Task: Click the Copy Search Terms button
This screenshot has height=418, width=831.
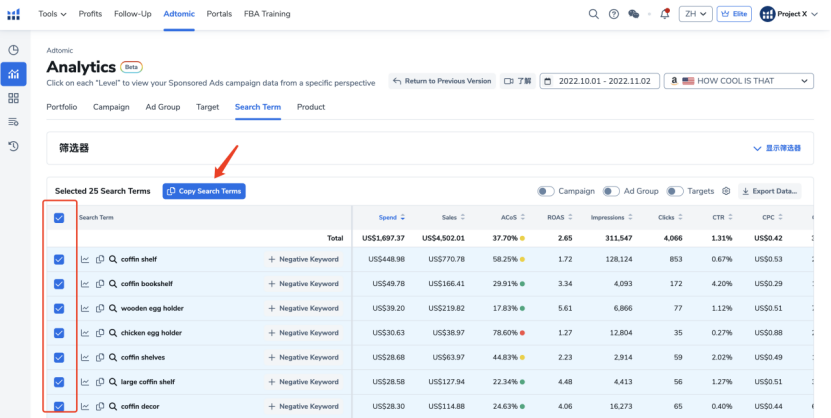Action: [x=203, y=191]
